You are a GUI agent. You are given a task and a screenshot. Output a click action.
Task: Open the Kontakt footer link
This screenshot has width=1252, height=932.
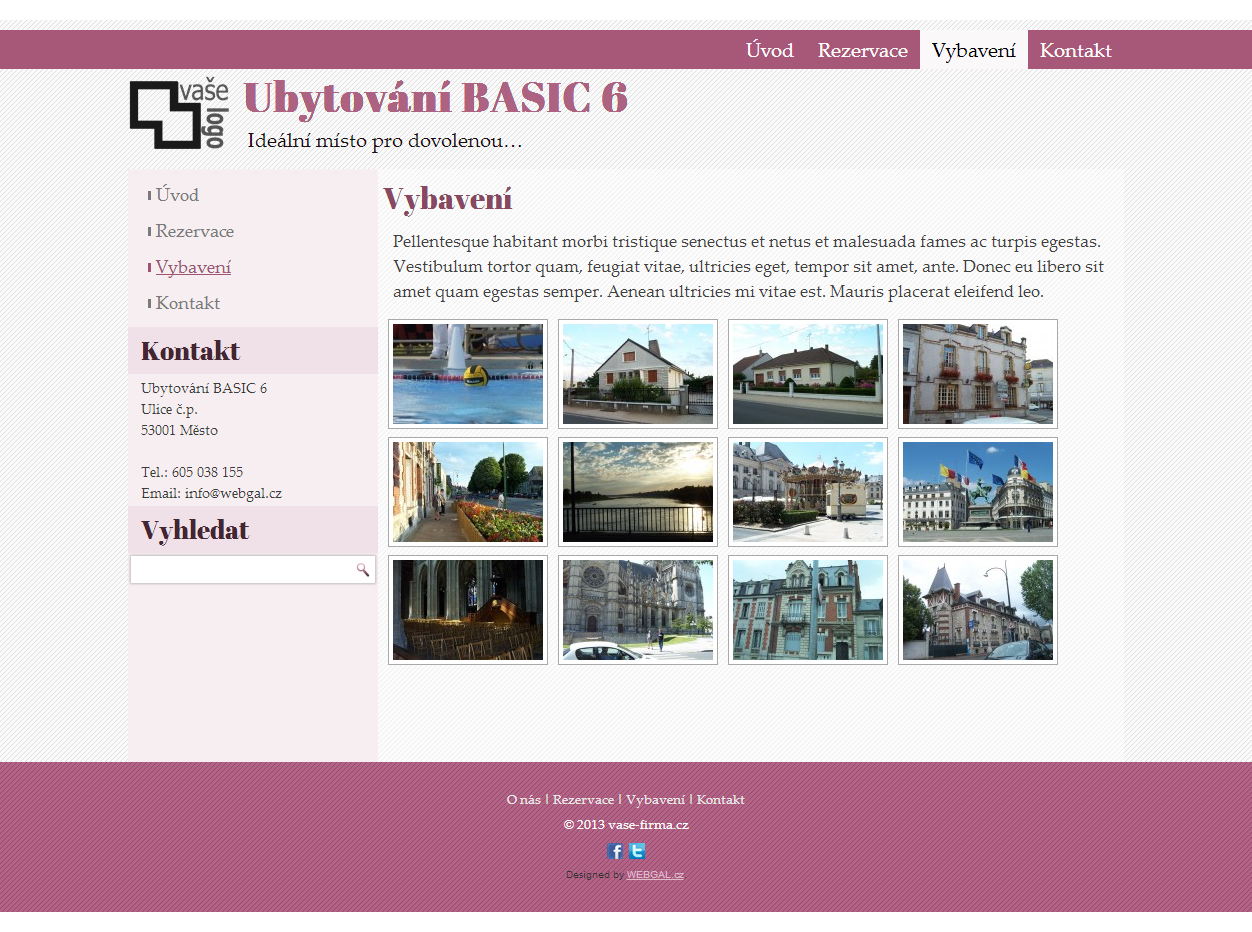[x=720, y=800]
